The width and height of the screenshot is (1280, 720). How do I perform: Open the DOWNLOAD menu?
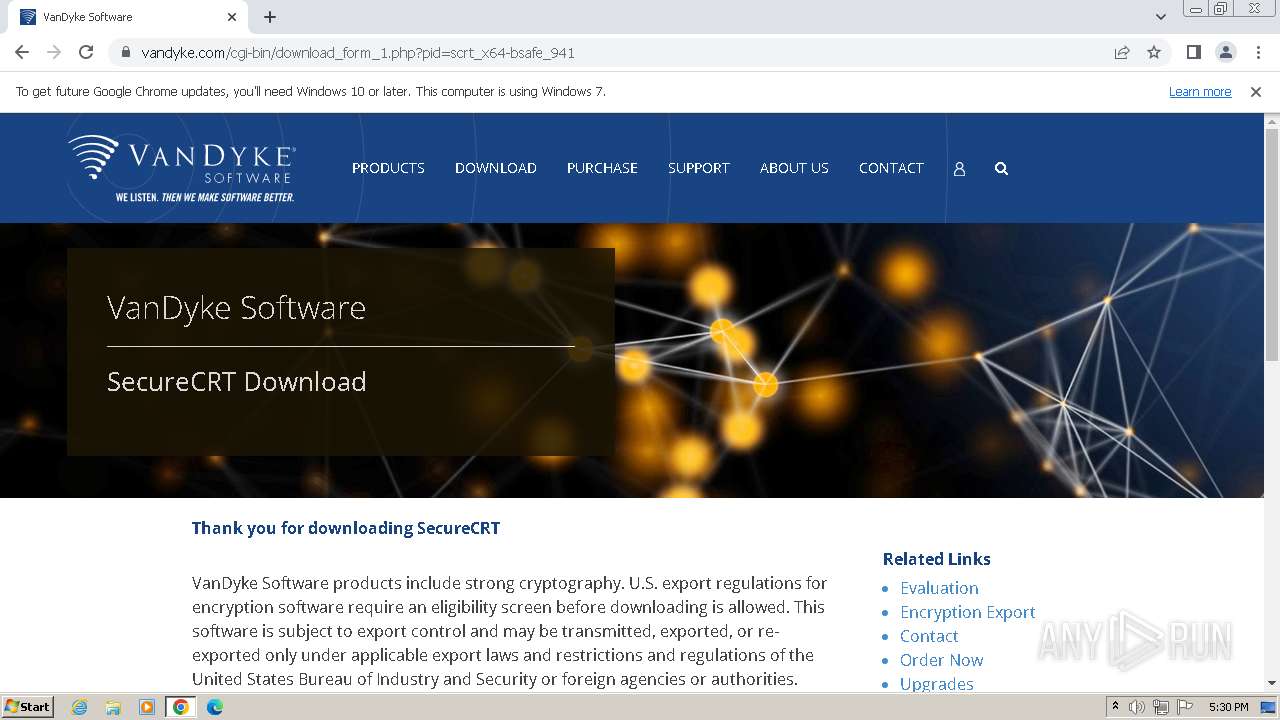496,168
